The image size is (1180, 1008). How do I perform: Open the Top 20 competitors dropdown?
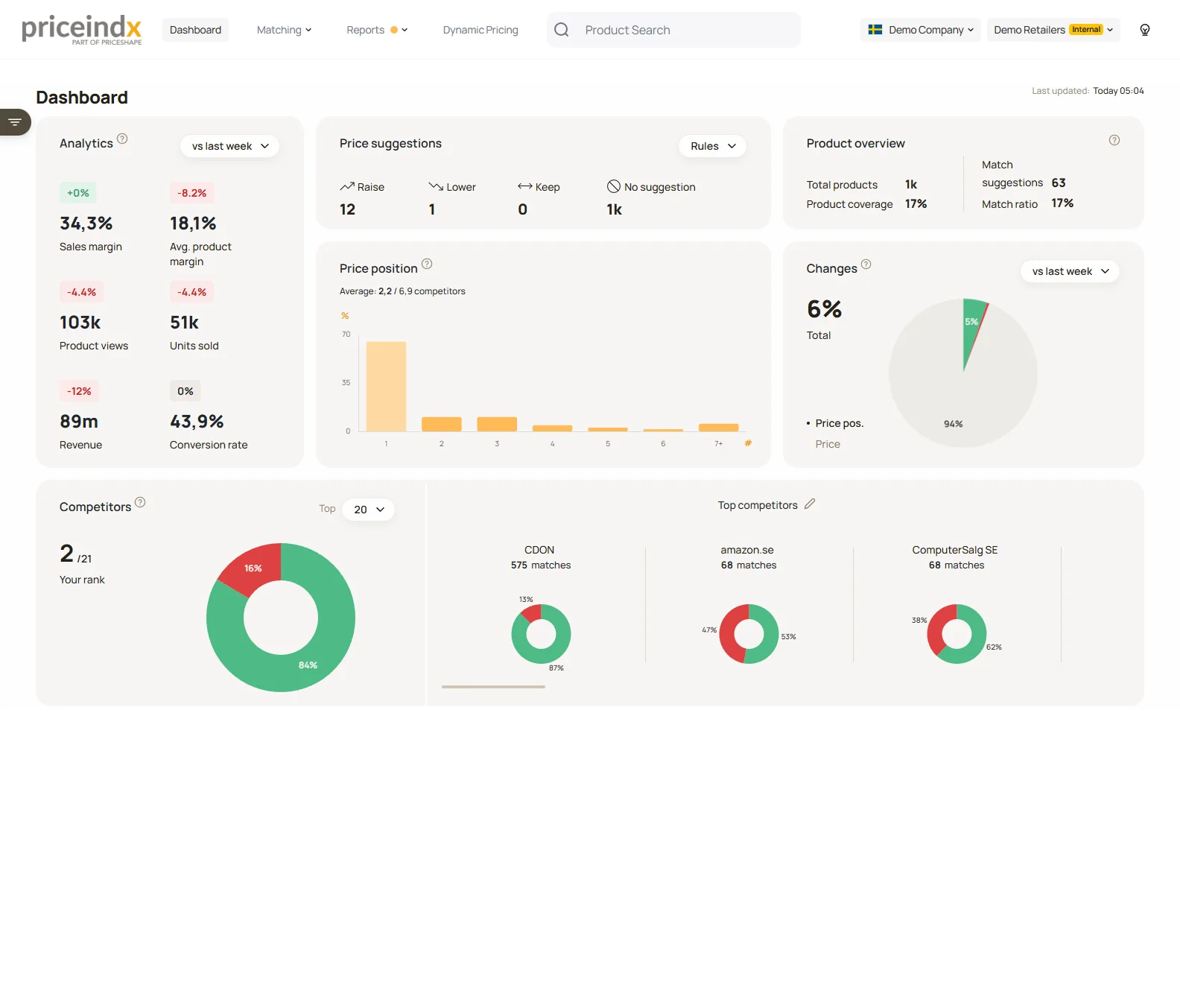pos(369,510)
